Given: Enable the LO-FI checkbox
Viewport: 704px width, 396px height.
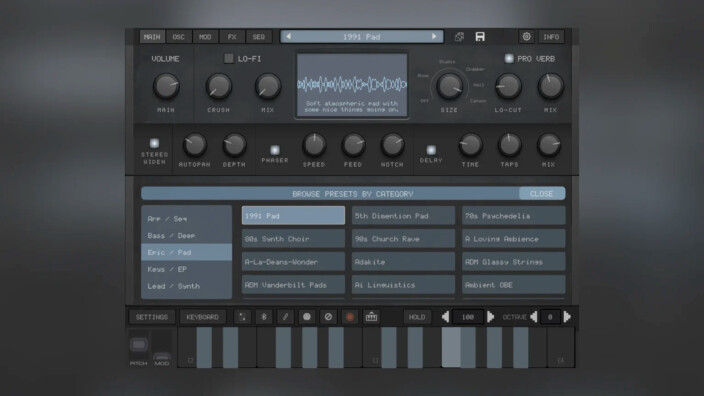Looking at the screenshot, I should click(x=229, y=58).
